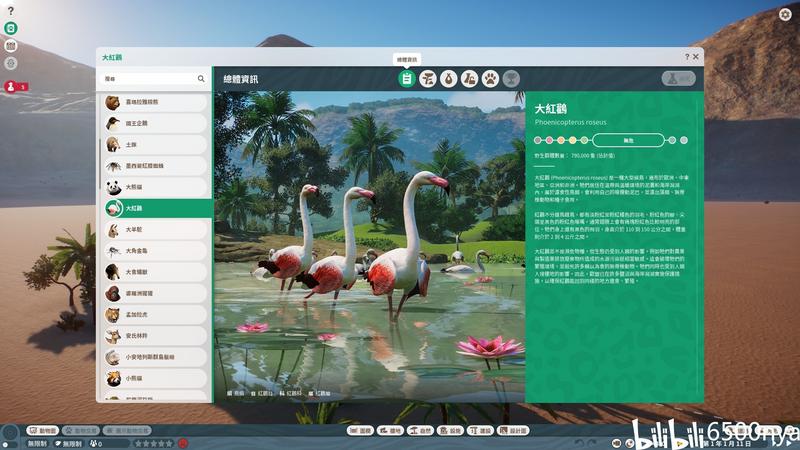Open the 總體資訊 clipboard tab icon
The image size is (800, 450).
(407, 79)
